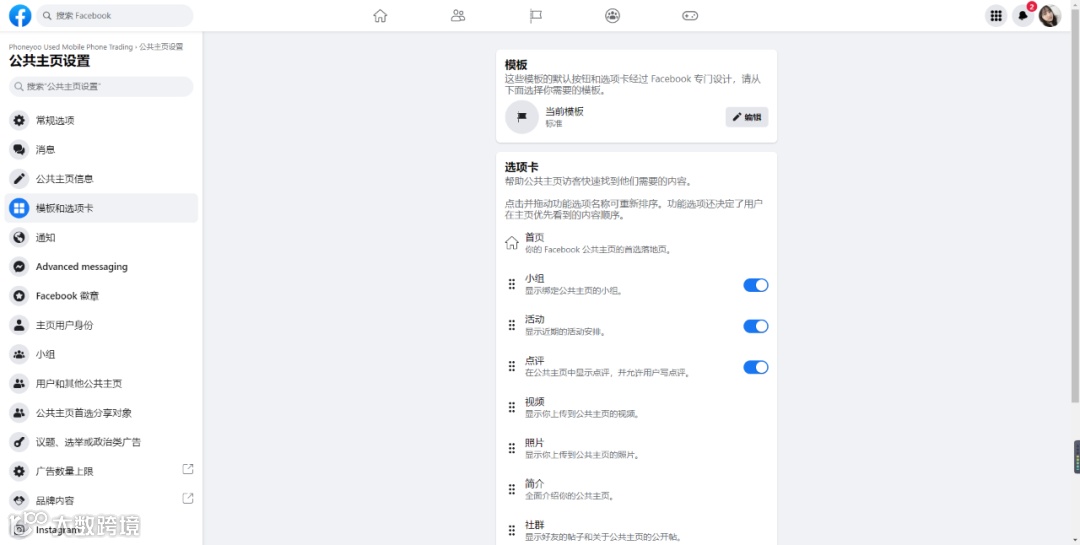Open the Pages flag icon in top navigation
The height and width of the screenshot is (545, 1080).
[535, 15]
